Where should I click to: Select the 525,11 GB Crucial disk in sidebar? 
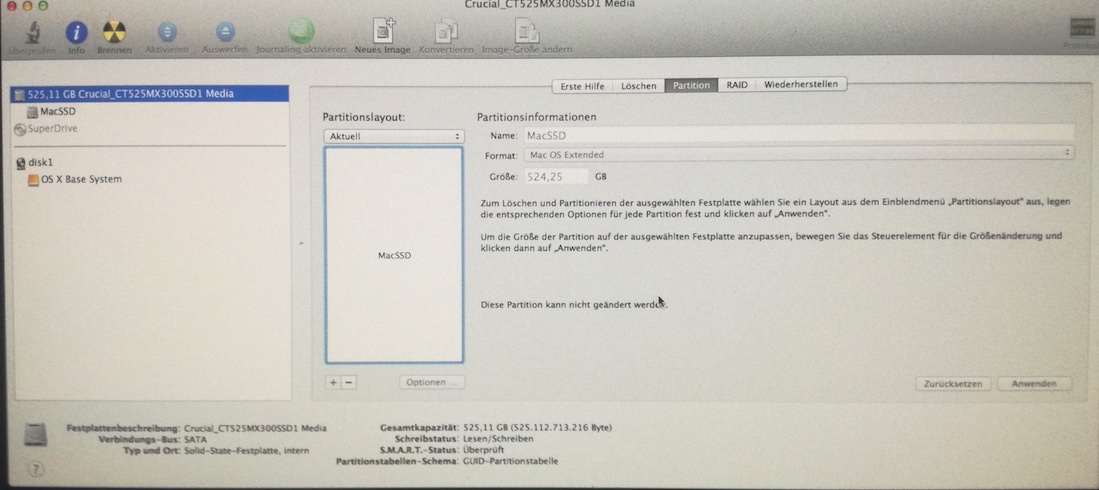[x=150, y=94]
